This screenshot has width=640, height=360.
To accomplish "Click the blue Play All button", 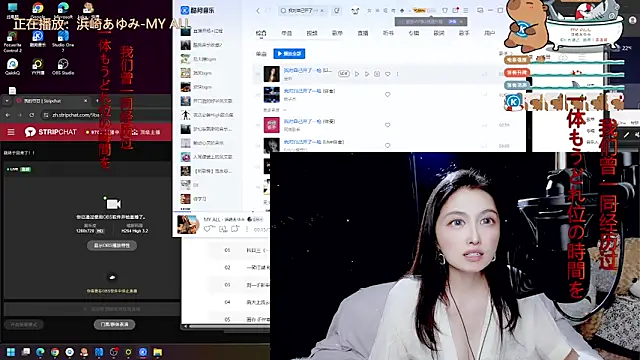I will click(289, 53).
